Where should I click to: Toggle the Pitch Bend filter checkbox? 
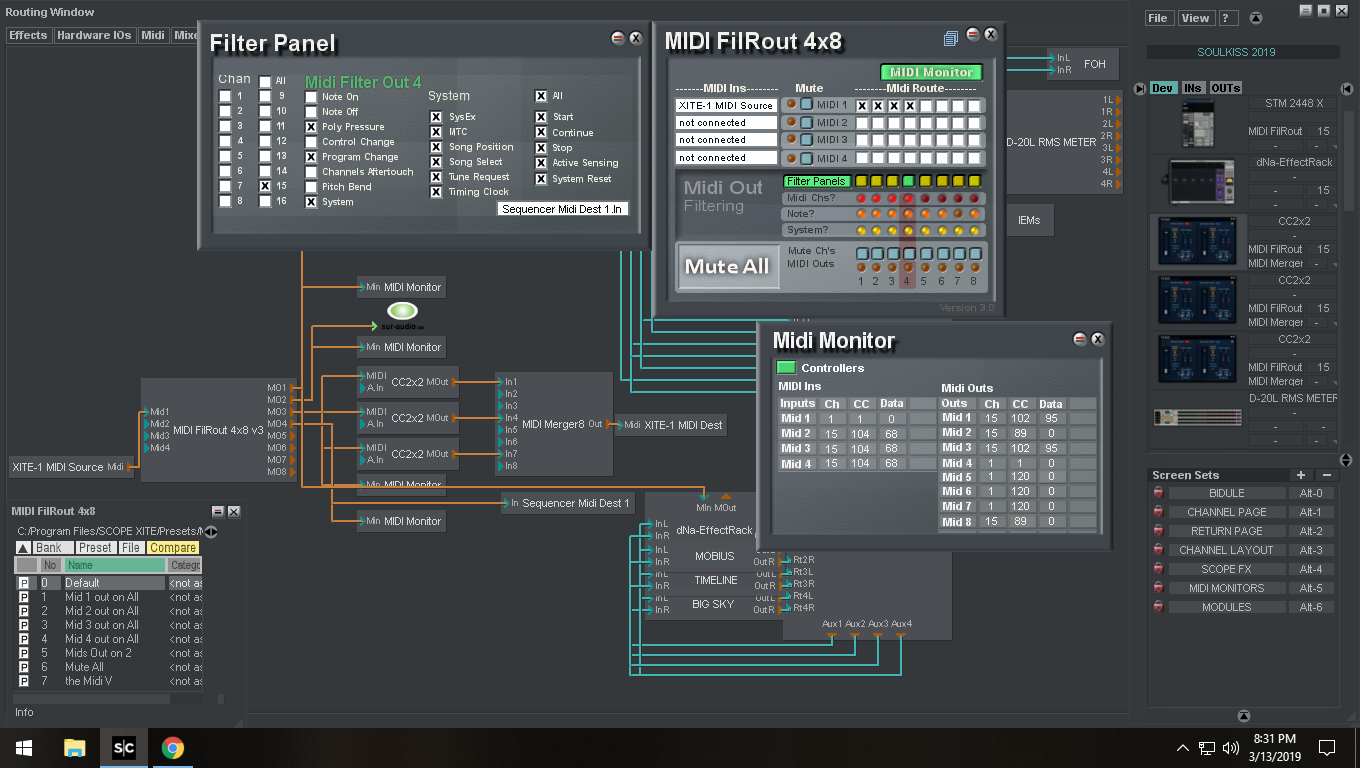[x=311, y=187]
